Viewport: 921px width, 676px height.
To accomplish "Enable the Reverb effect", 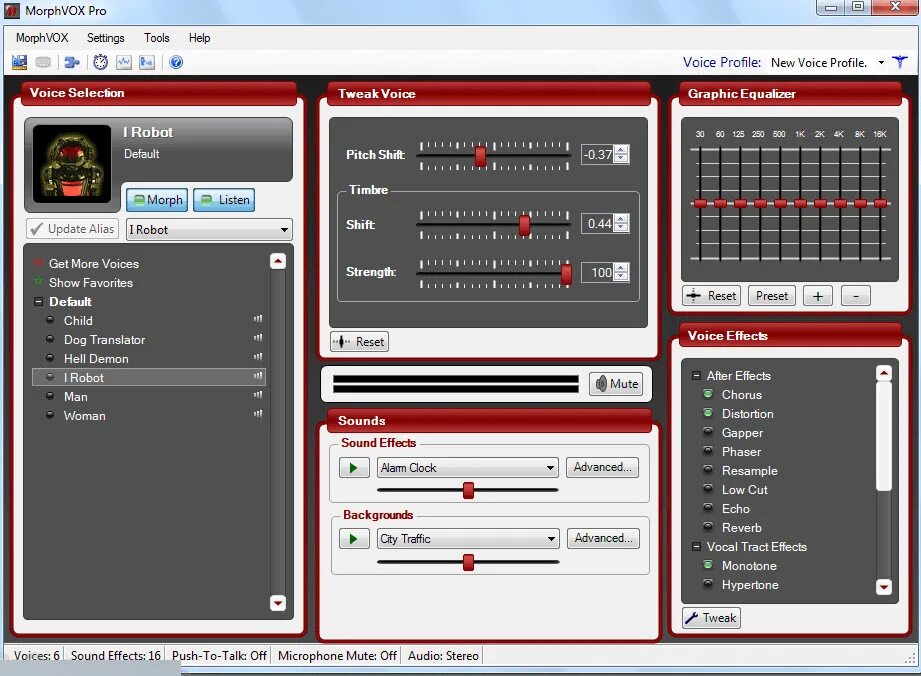I will pos(708,527).
